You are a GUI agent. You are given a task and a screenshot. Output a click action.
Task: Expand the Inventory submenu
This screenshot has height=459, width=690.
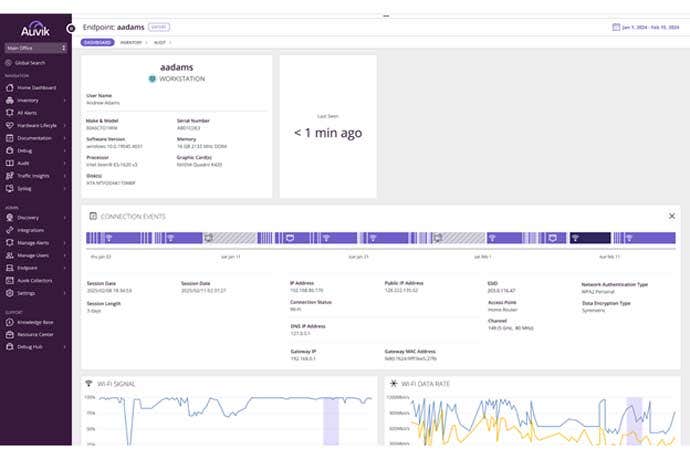(x=66, y=100)
